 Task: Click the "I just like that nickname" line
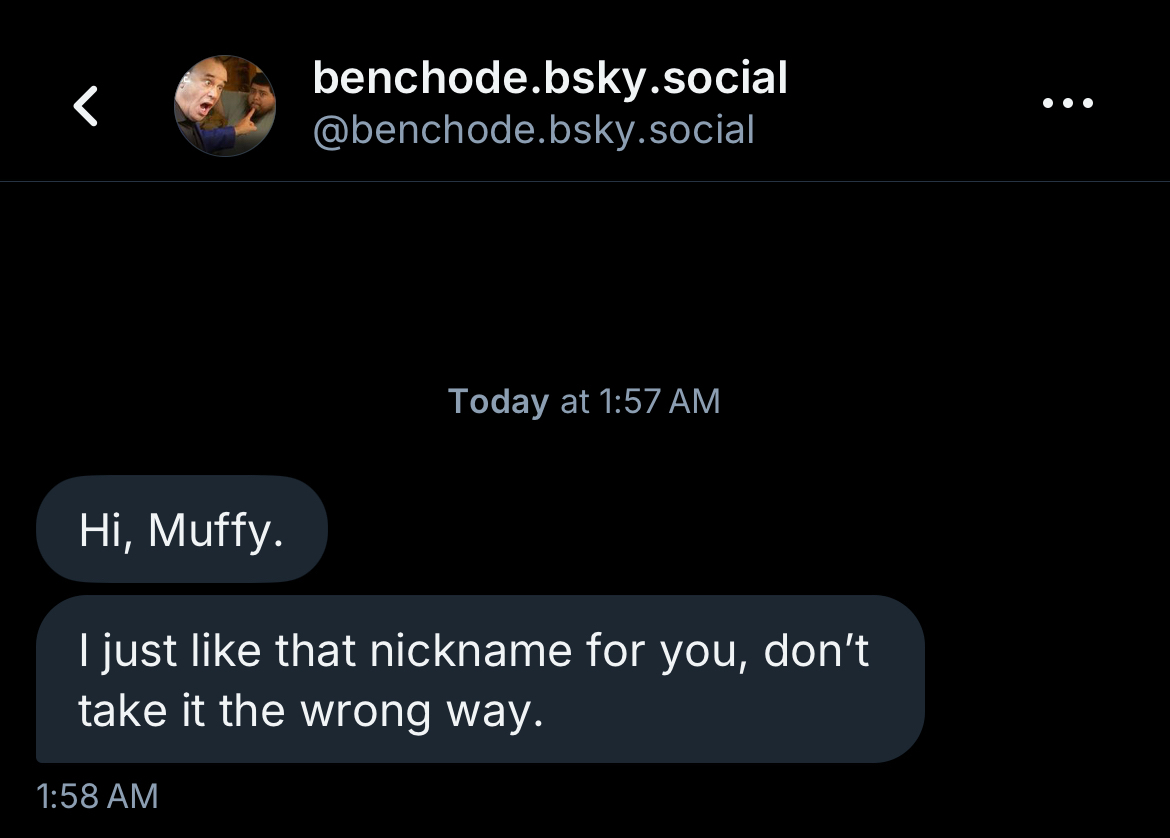click(473, 651)
